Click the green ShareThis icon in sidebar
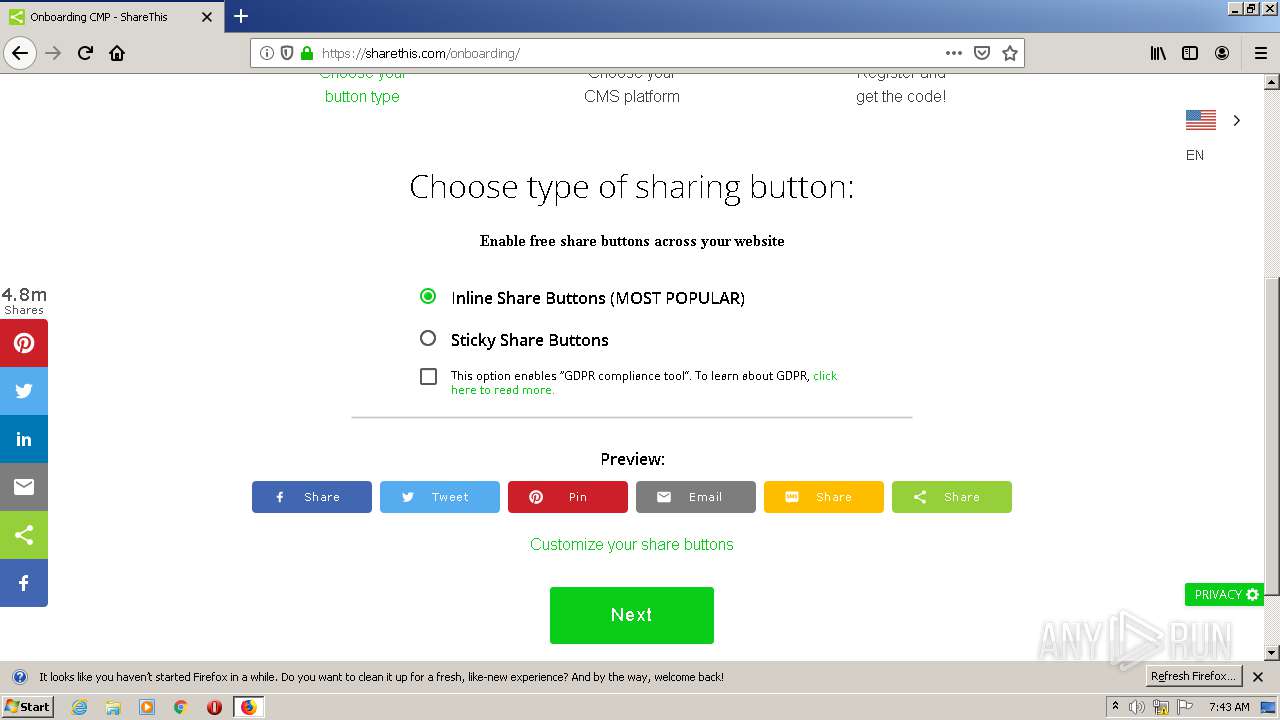This screenshot has width=1280, height=720. 24,535
